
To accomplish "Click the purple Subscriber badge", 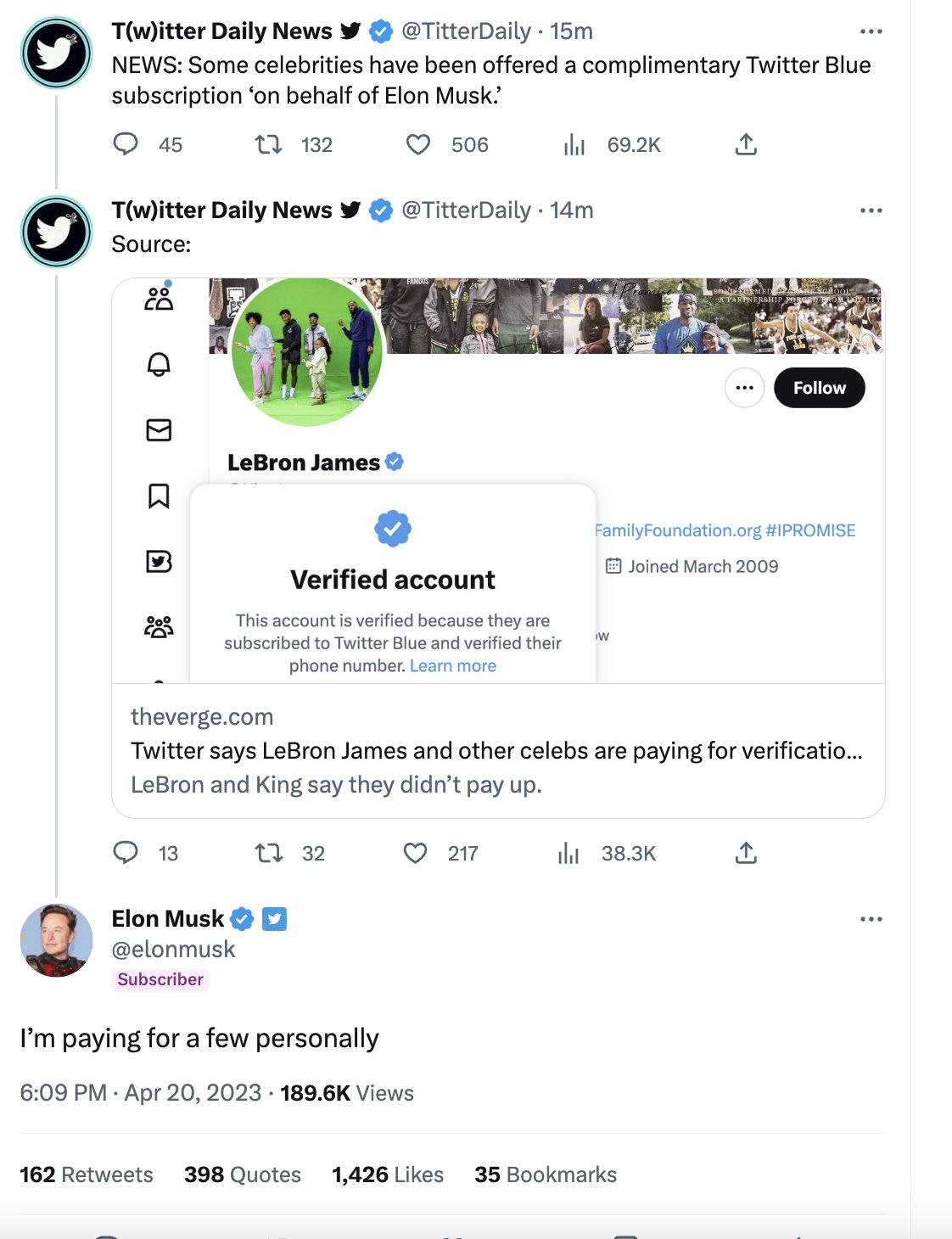I will pos(160,979).
